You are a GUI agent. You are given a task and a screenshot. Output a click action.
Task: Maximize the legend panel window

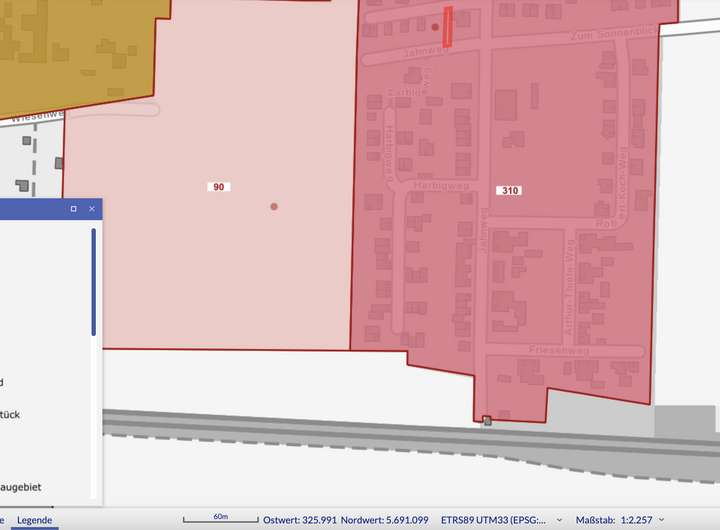coord(73,209)
